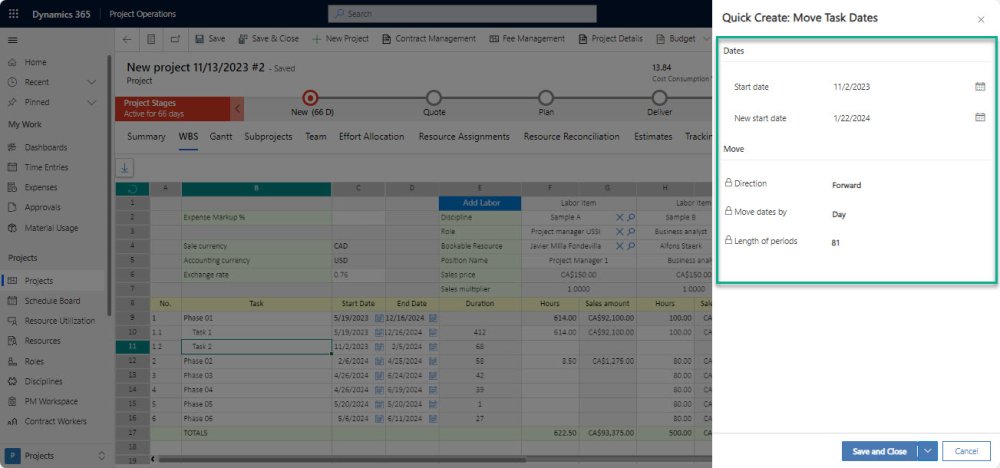Click the grid select-all corner icon
Screen dimensions: 1000x468
click(x=132, y=189)
